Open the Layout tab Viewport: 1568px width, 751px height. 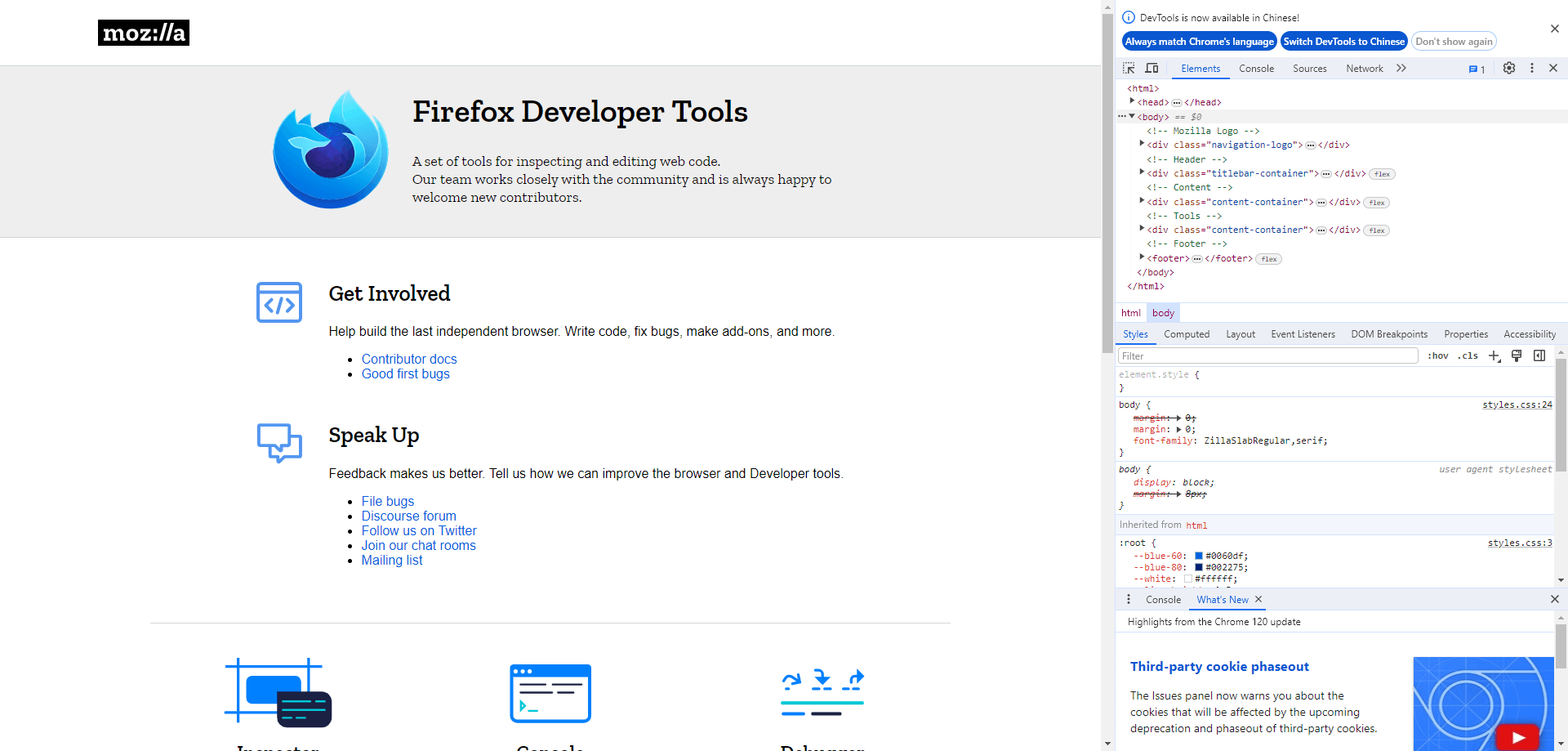[1241, 334]
